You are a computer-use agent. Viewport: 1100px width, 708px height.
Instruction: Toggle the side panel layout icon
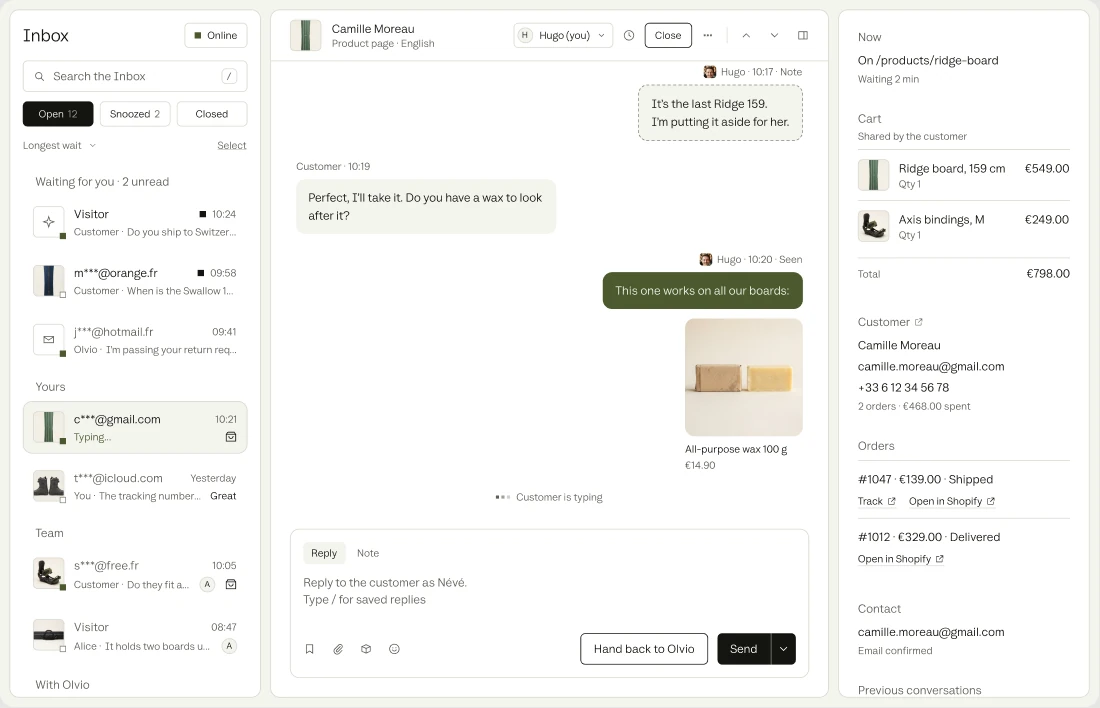coord(803,35)
